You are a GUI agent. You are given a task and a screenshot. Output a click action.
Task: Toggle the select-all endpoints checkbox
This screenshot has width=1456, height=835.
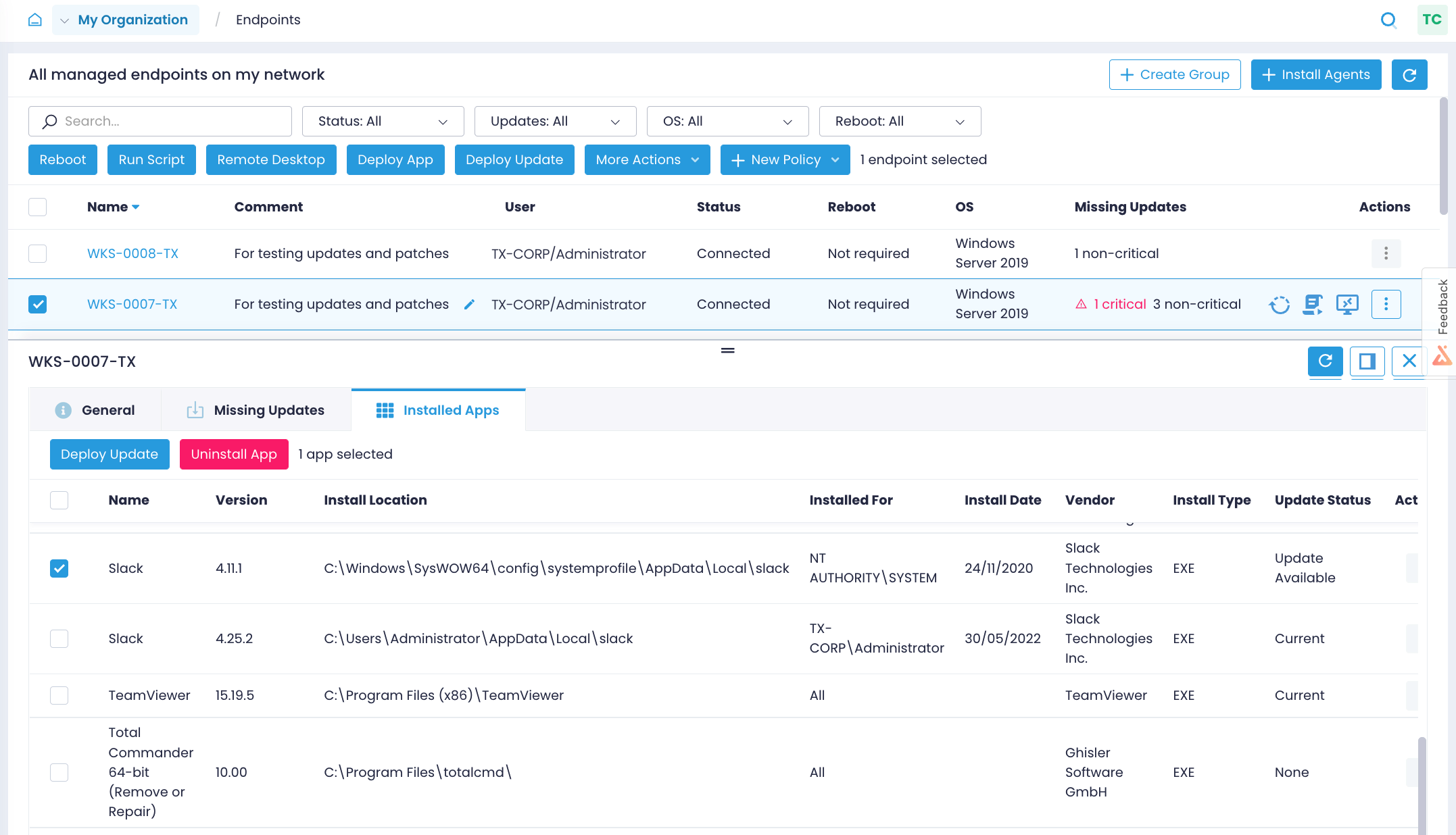coord(38,207)
